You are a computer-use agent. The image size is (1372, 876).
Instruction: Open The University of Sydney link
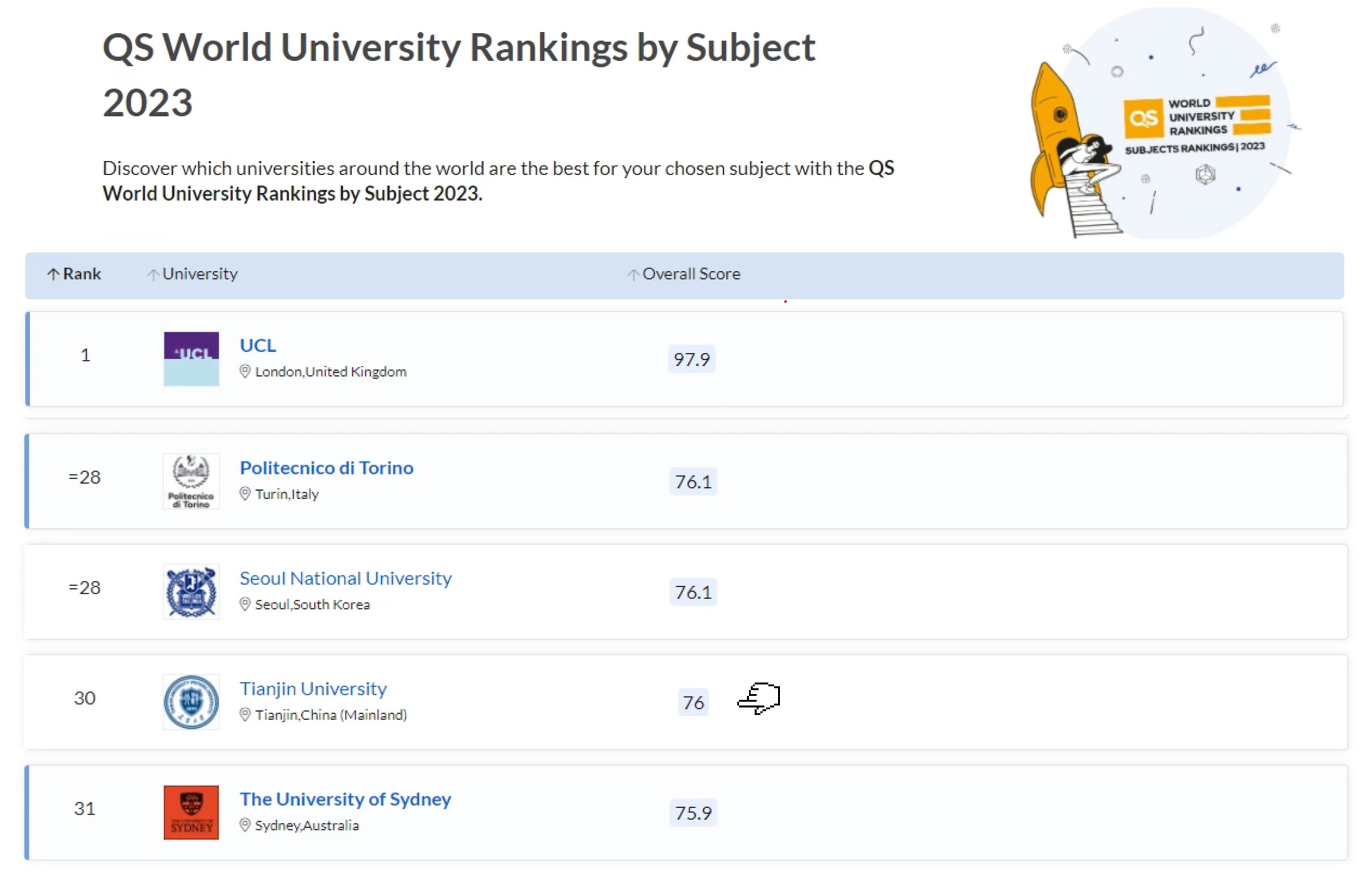point(345,799)
